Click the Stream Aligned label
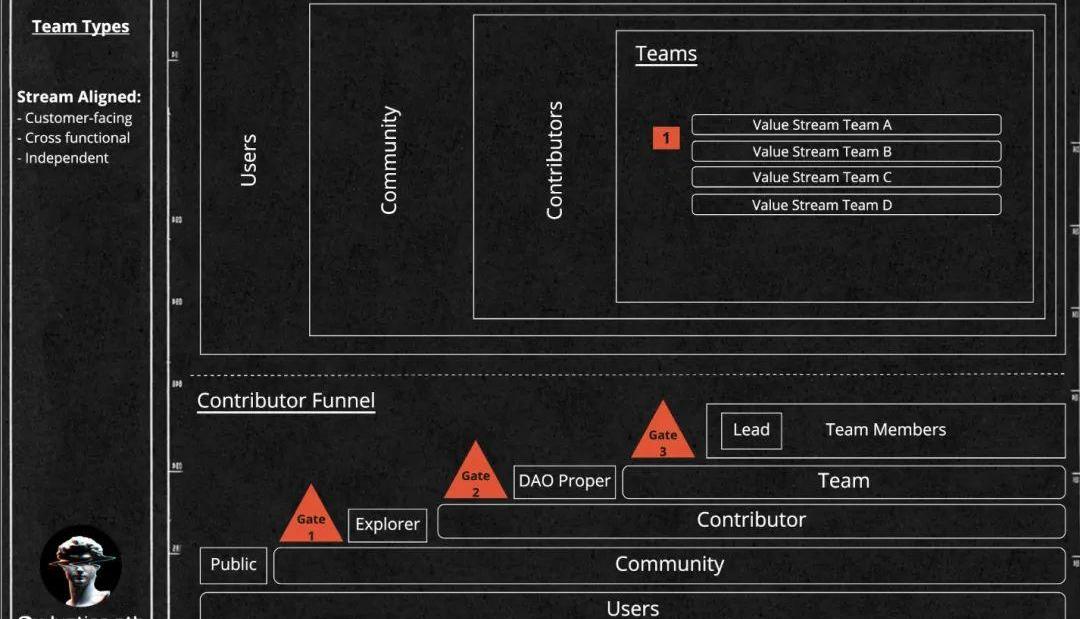The image size is (1080, 619). [79, 97]
